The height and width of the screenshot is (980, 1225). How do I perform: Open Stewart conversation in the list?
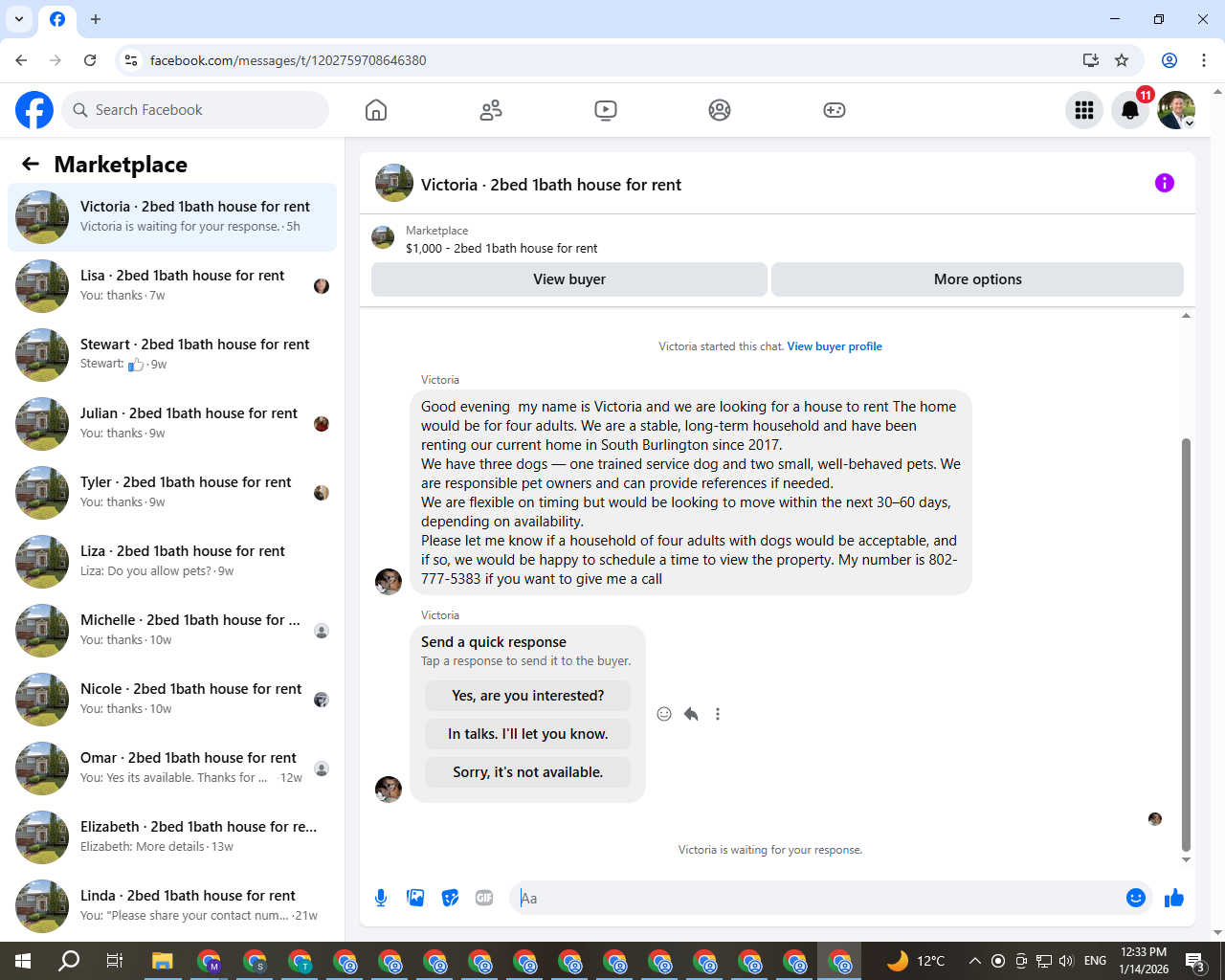(x=172, y=355)
